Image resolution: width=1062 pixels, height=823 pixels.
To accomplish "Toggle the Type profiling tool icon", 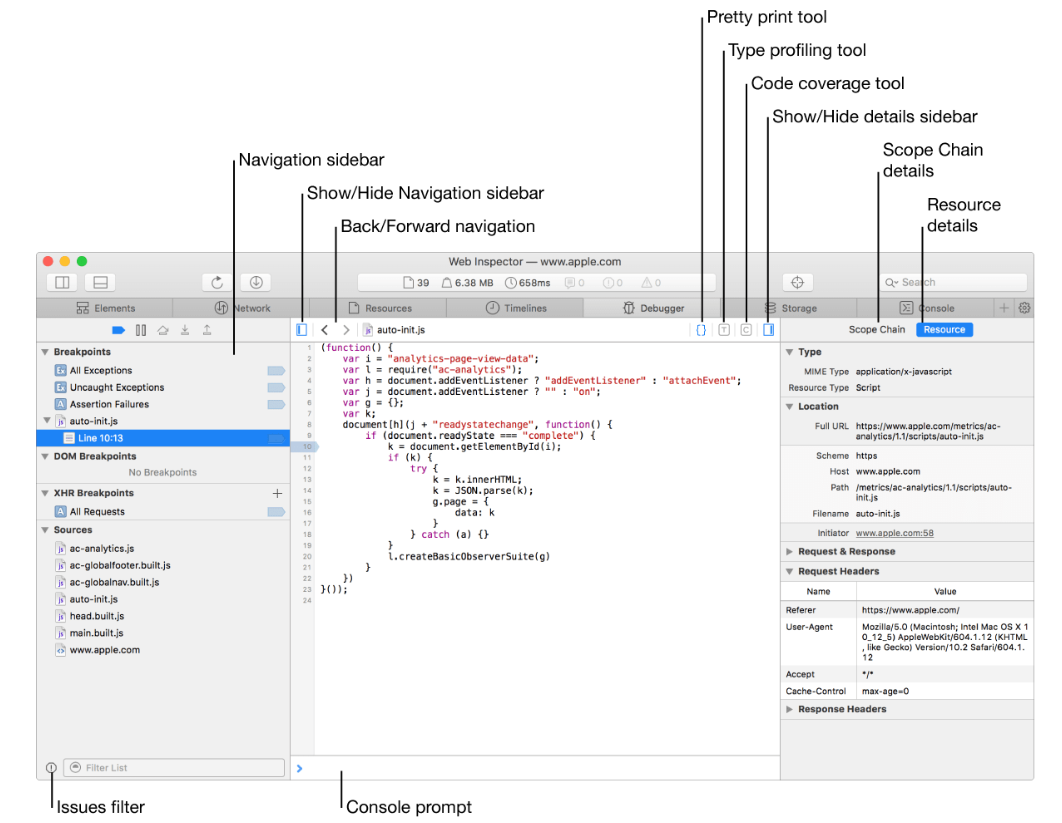I will click(x=724, y=330).
